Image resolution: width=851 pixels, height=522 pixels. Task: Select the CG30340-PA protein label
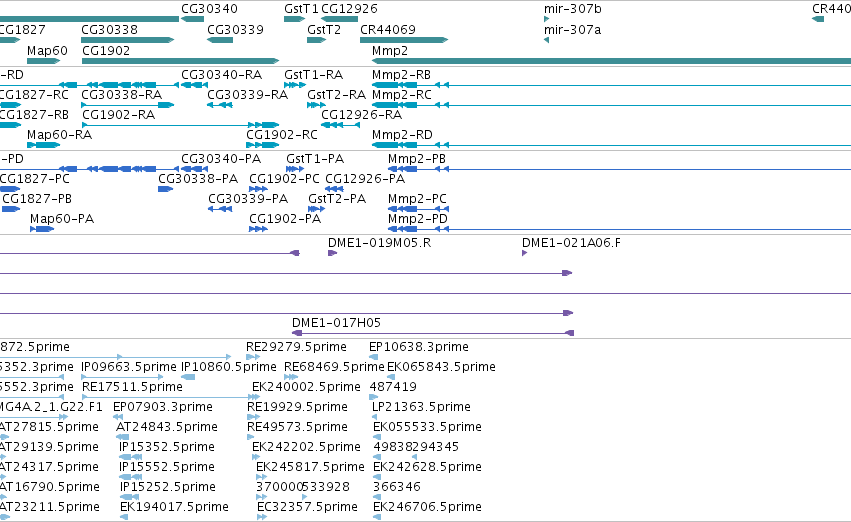[221, 159]
